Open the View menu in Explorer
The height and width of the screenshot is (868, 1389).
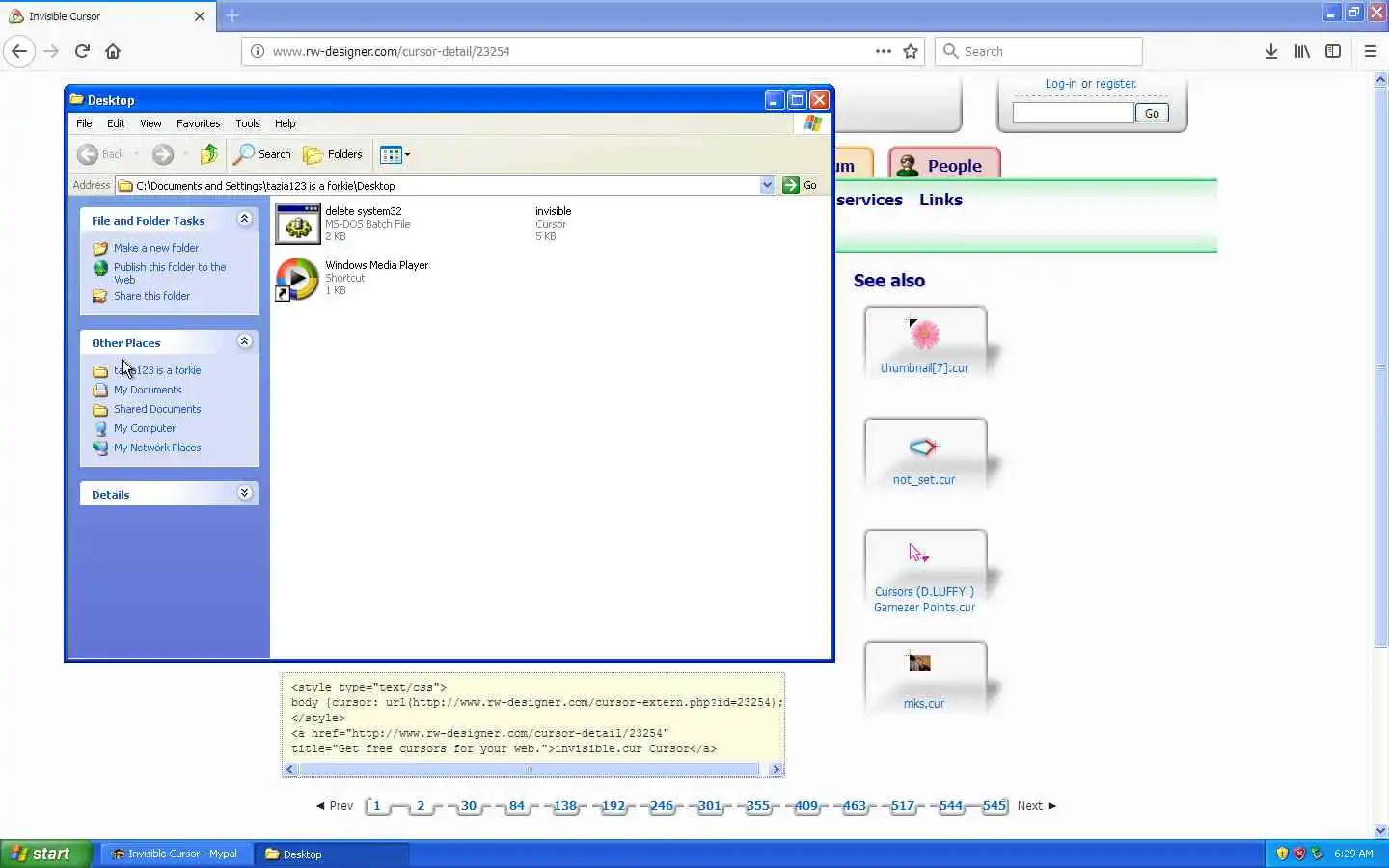pos(150,123)
